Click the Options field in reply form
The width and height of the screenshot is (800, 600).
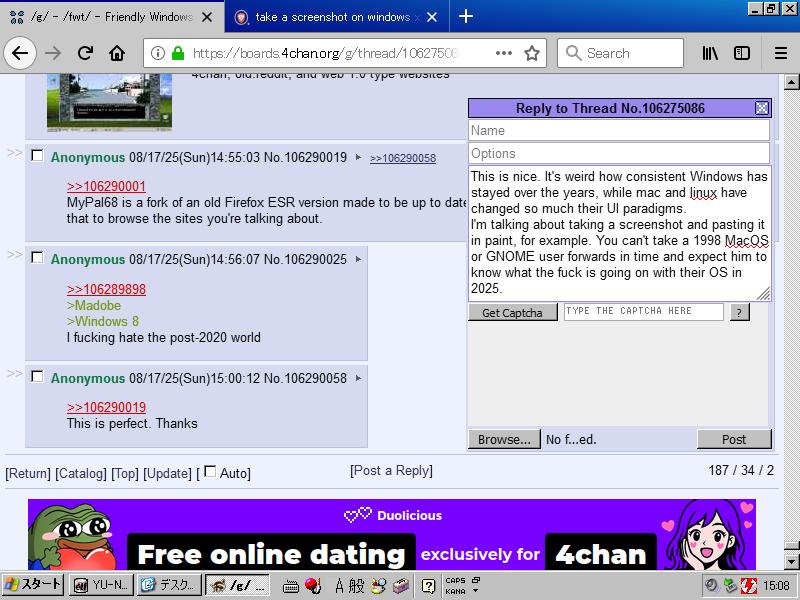[x=619, y=153]
